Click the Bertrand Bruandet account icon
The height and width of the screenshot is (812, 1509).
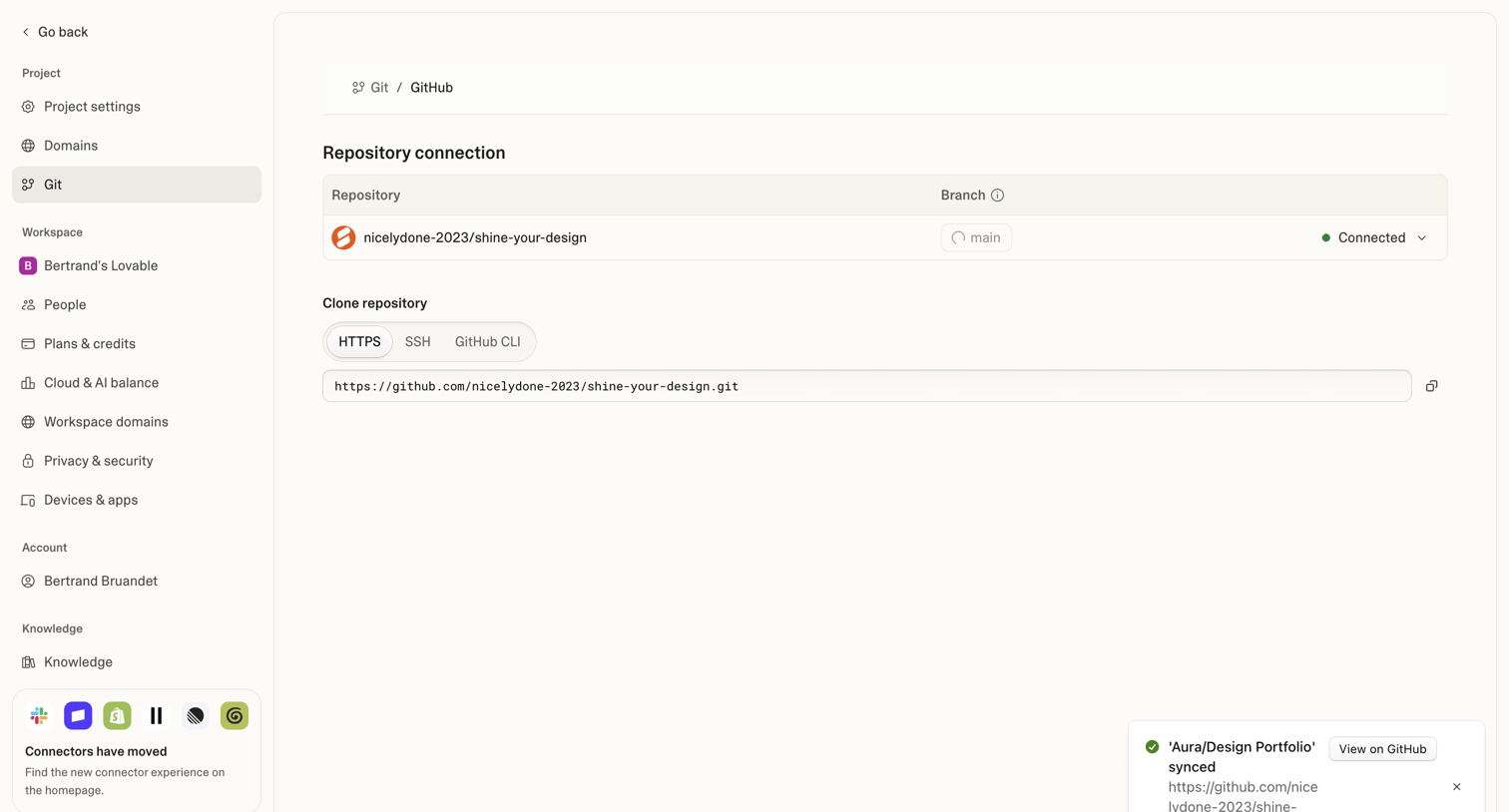[28, 581]
